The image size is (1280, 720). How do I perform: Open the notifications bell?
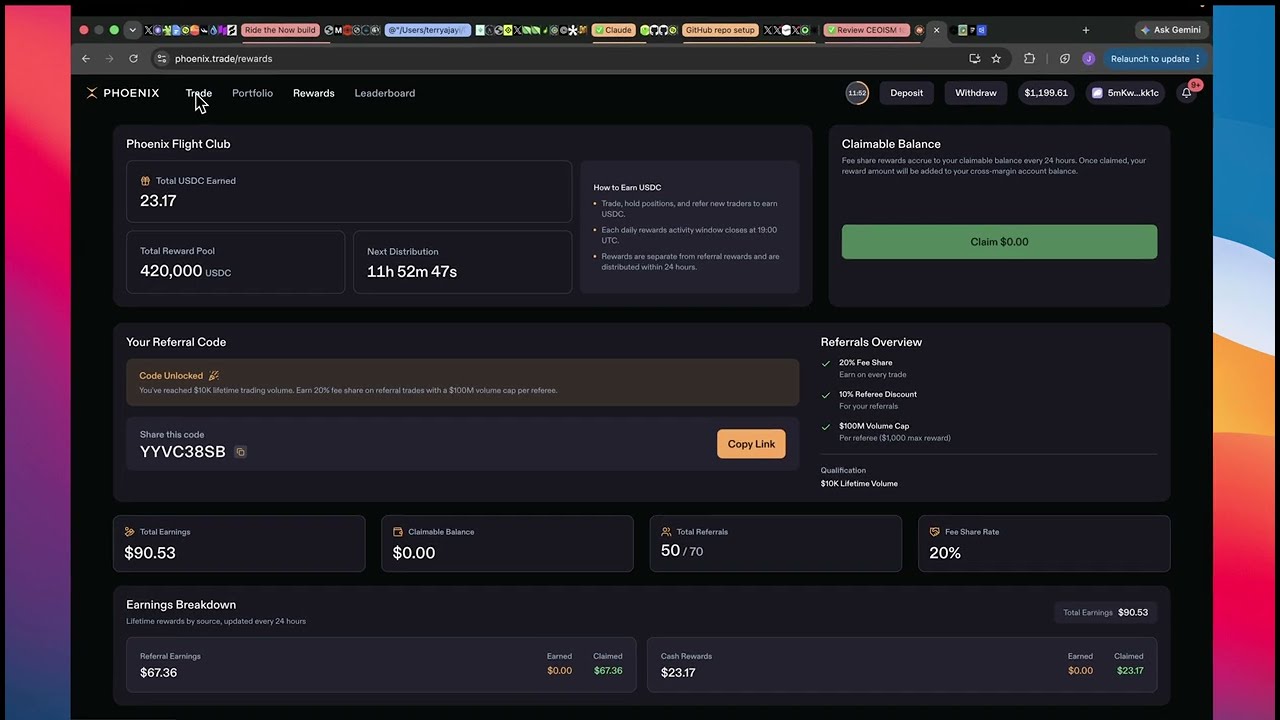point(1186,93)
